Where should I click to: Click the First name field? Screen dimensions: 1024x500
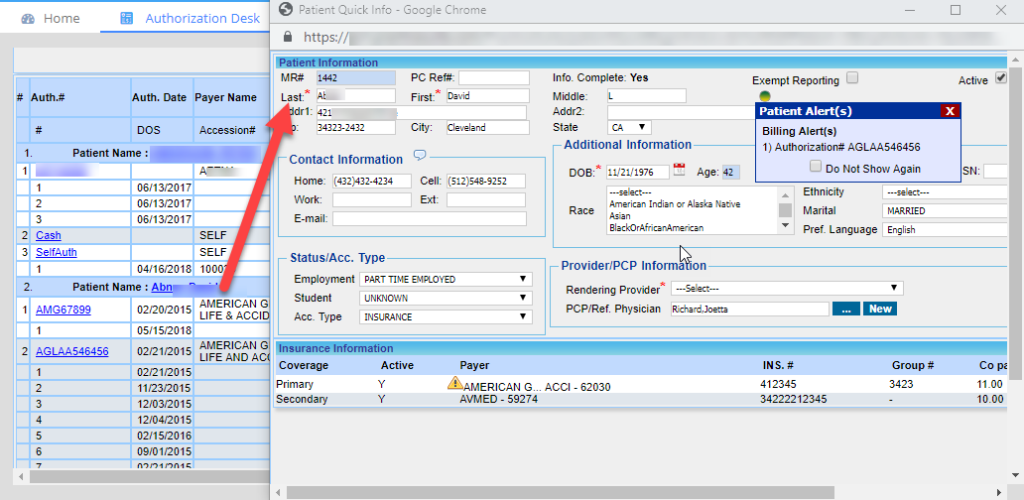click(x=487, y=96)
